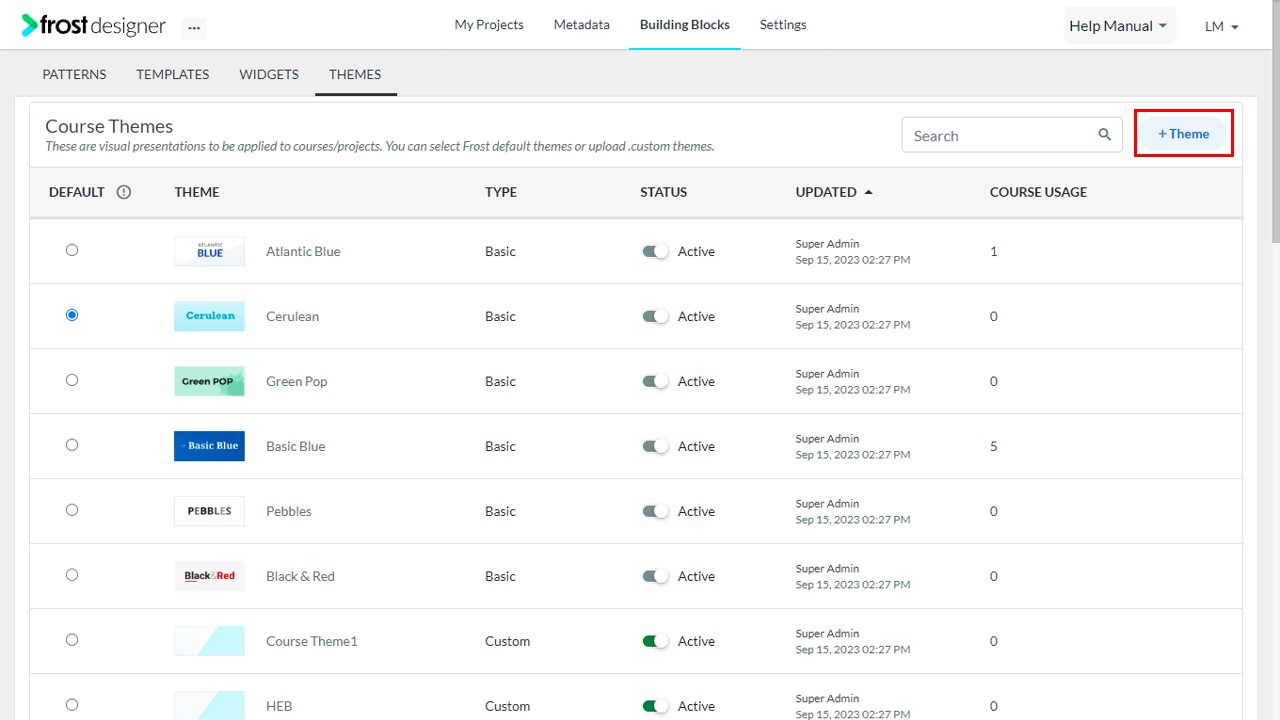Set Basic Blue as default theme

pos(72,445)
